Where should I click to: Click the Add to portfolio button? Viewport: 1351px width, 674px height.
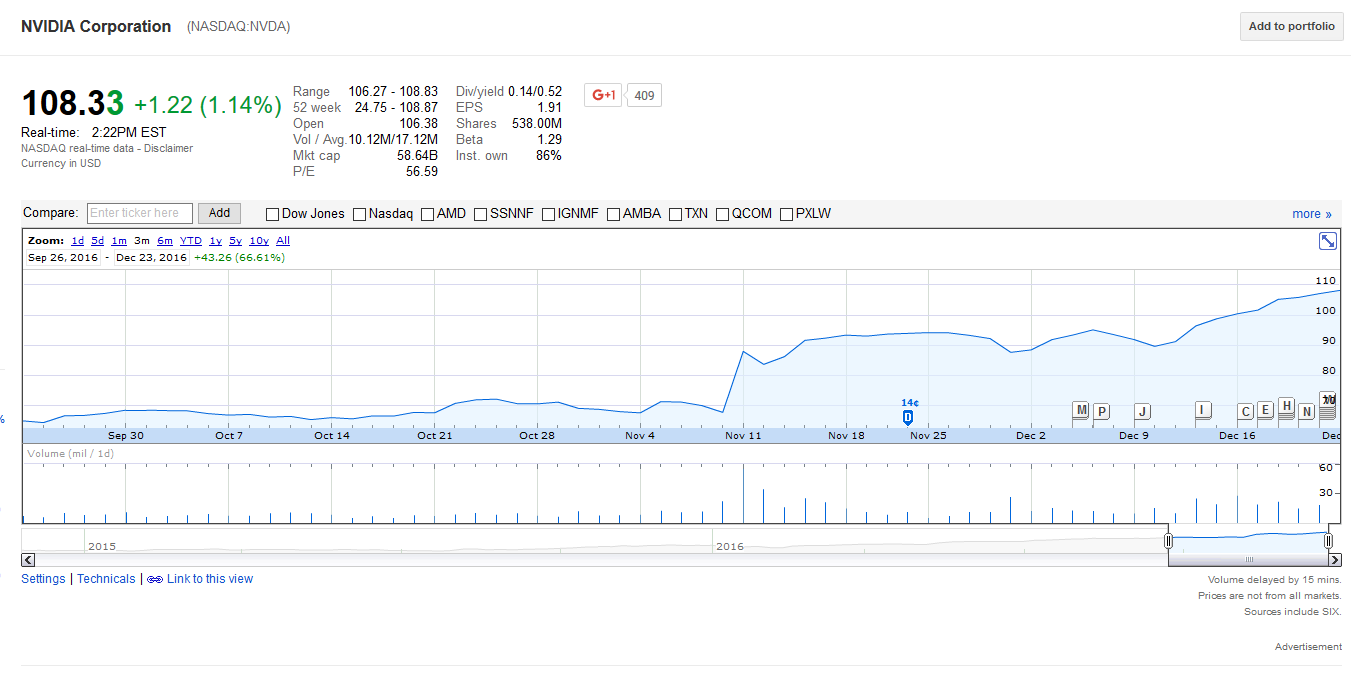point(1291,26)
